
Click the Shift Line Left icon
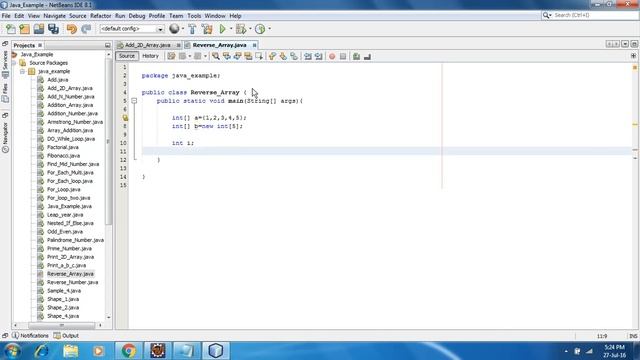point(308,56)
